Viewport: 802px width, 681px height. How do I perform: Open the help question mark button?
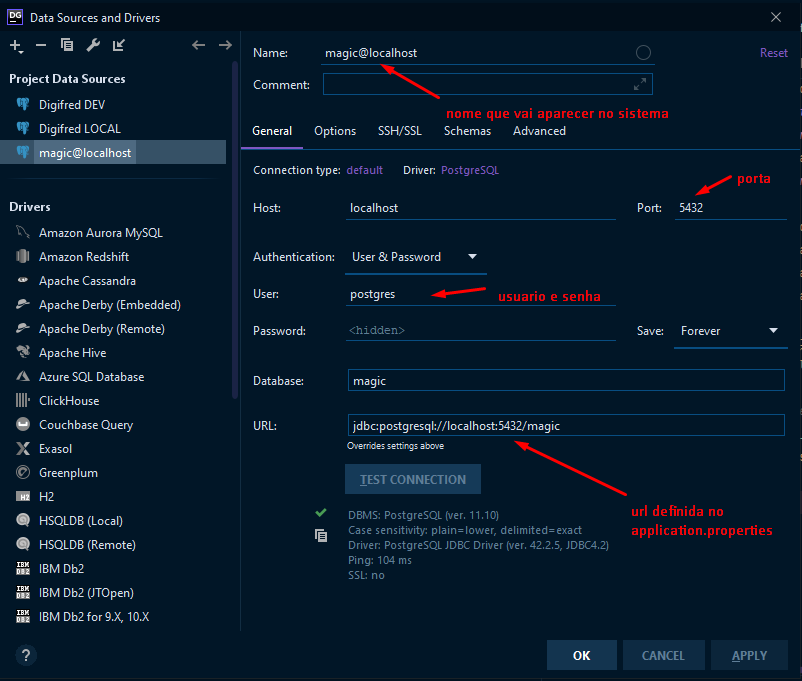point(26,655)
